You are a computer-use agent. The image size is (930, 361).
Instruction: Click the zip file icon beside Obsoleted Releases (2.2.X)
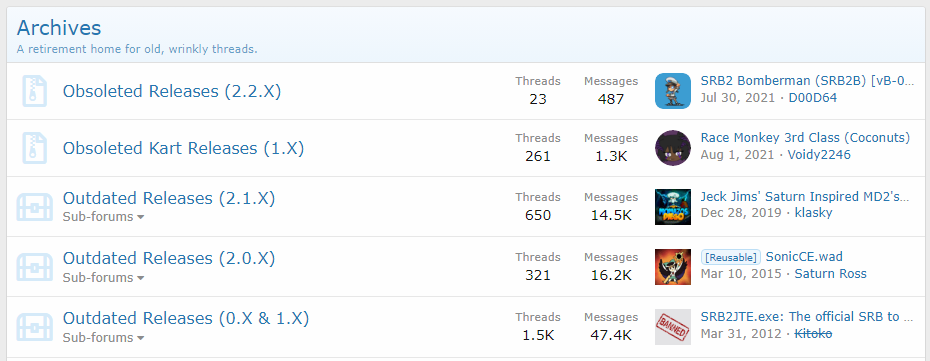point(34,91)
